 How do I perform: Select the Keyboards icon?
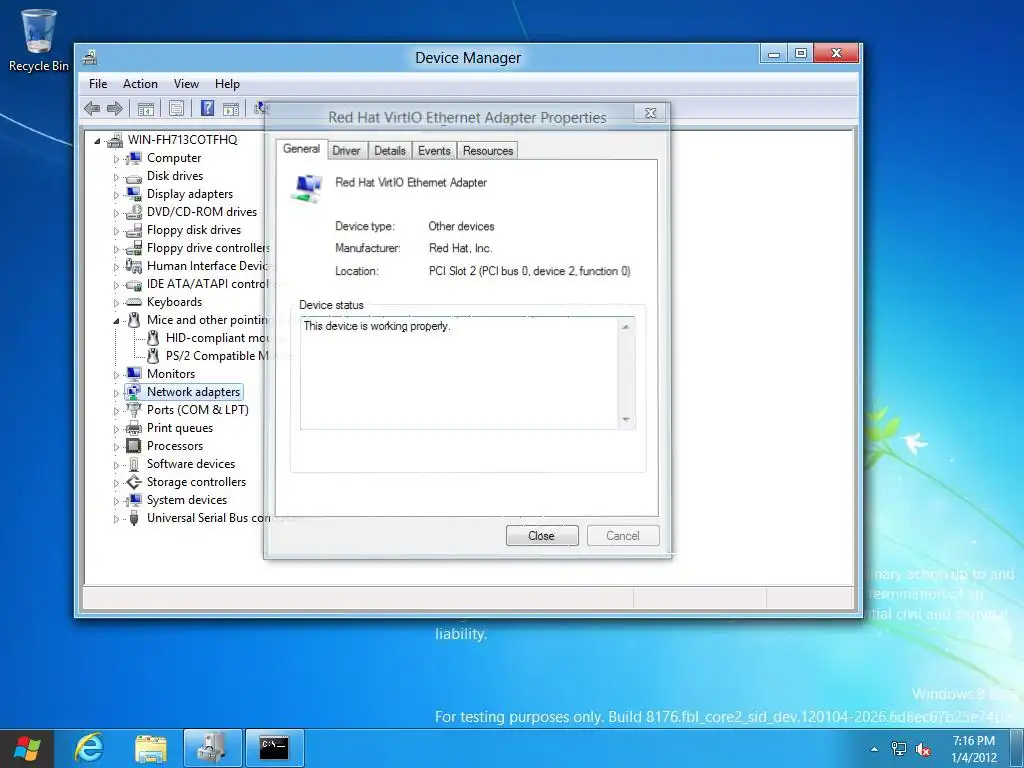point(134,302)
